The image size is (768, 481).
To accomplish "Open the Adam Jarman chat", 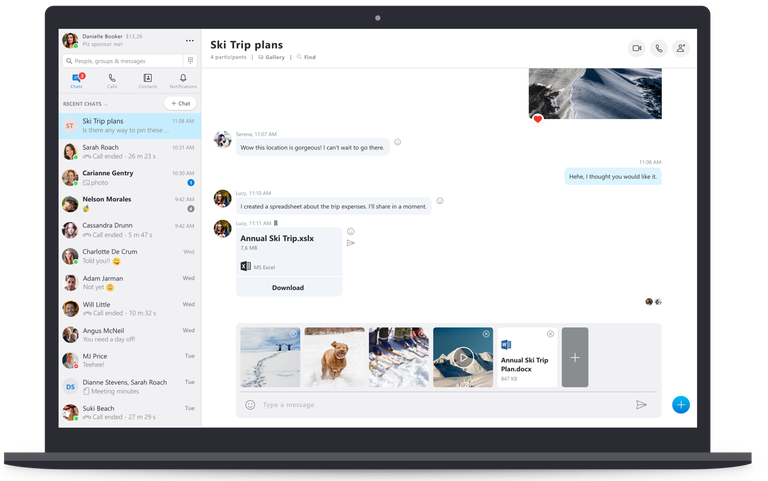I will (130, 283).
